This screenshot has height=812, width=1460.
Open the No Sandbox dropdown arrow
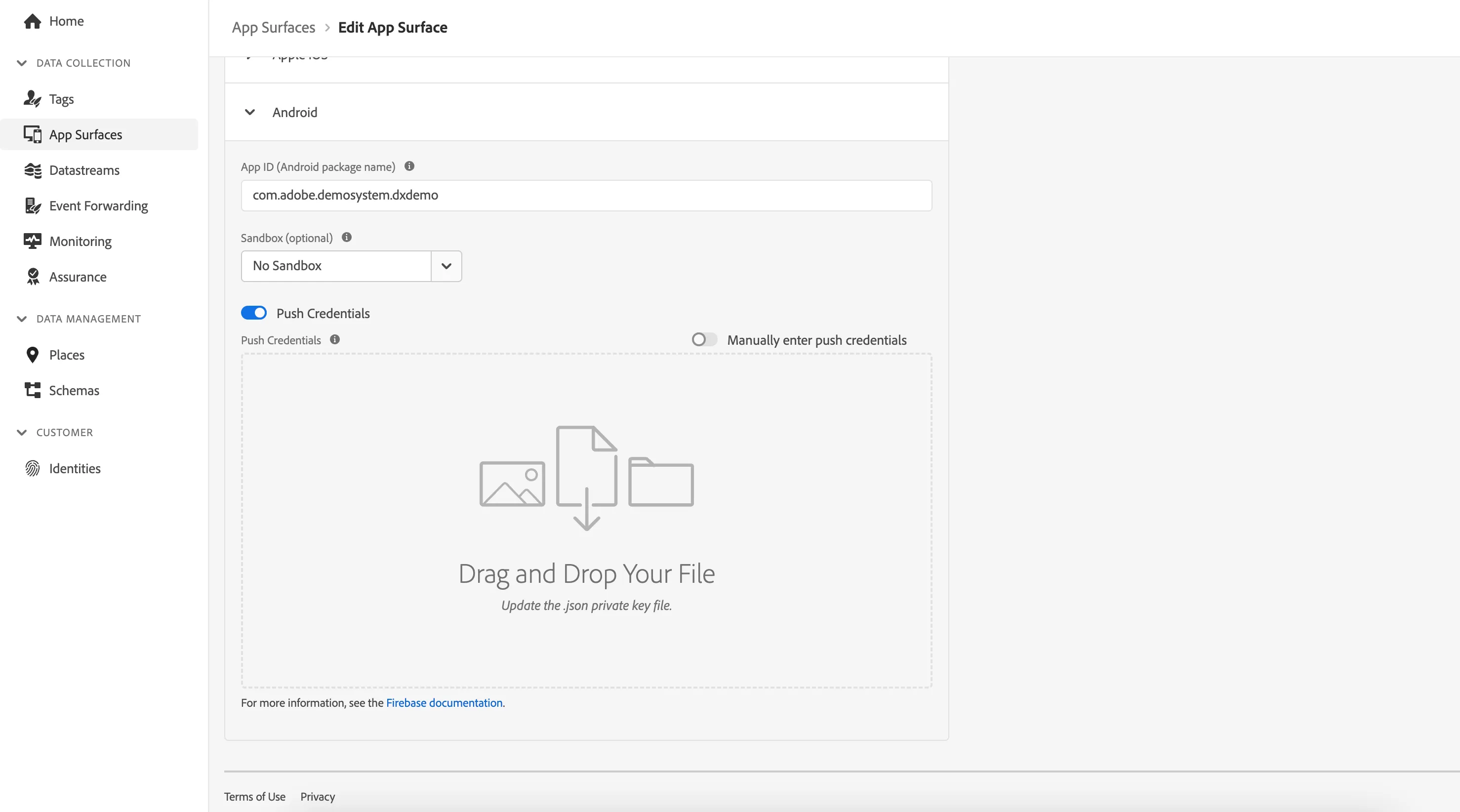click(x=446, y=266)
